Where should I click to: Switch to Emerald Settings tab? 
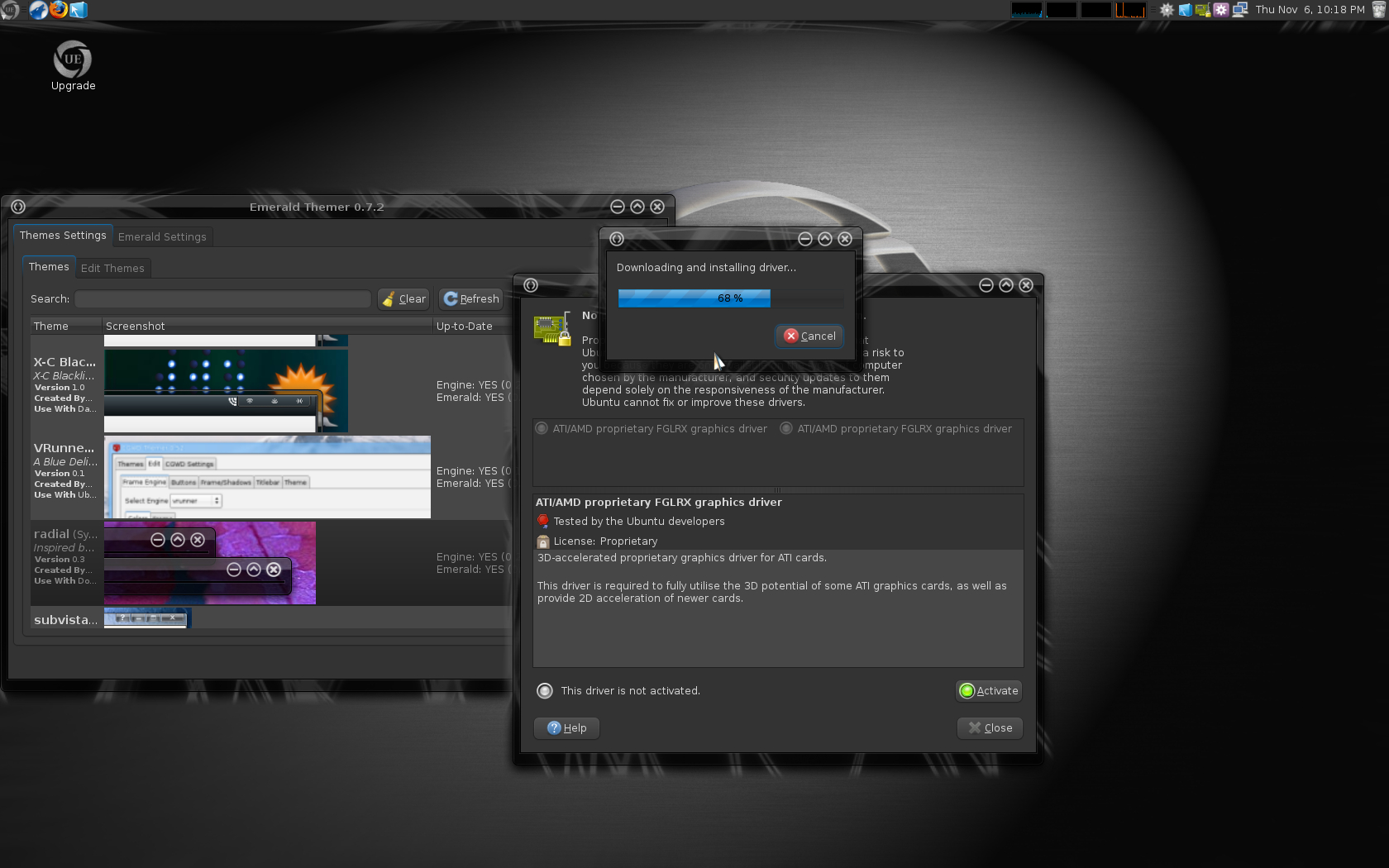(162, 237)
